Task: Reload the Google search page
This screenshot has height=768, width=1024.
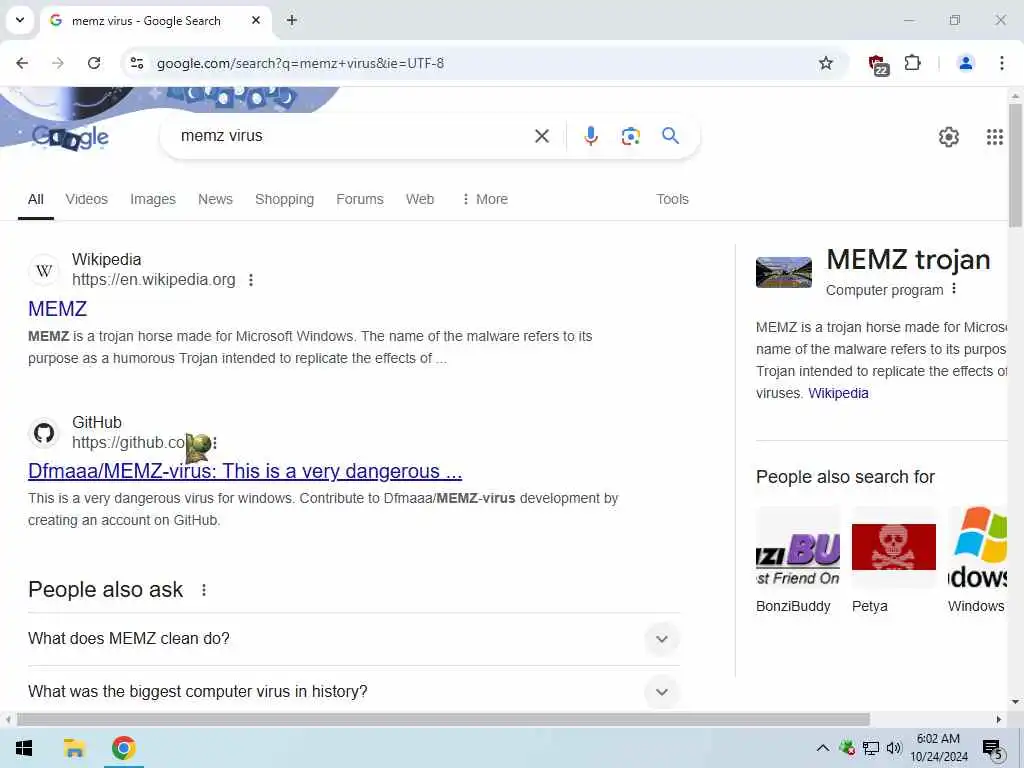Action: tap(94, 63)
